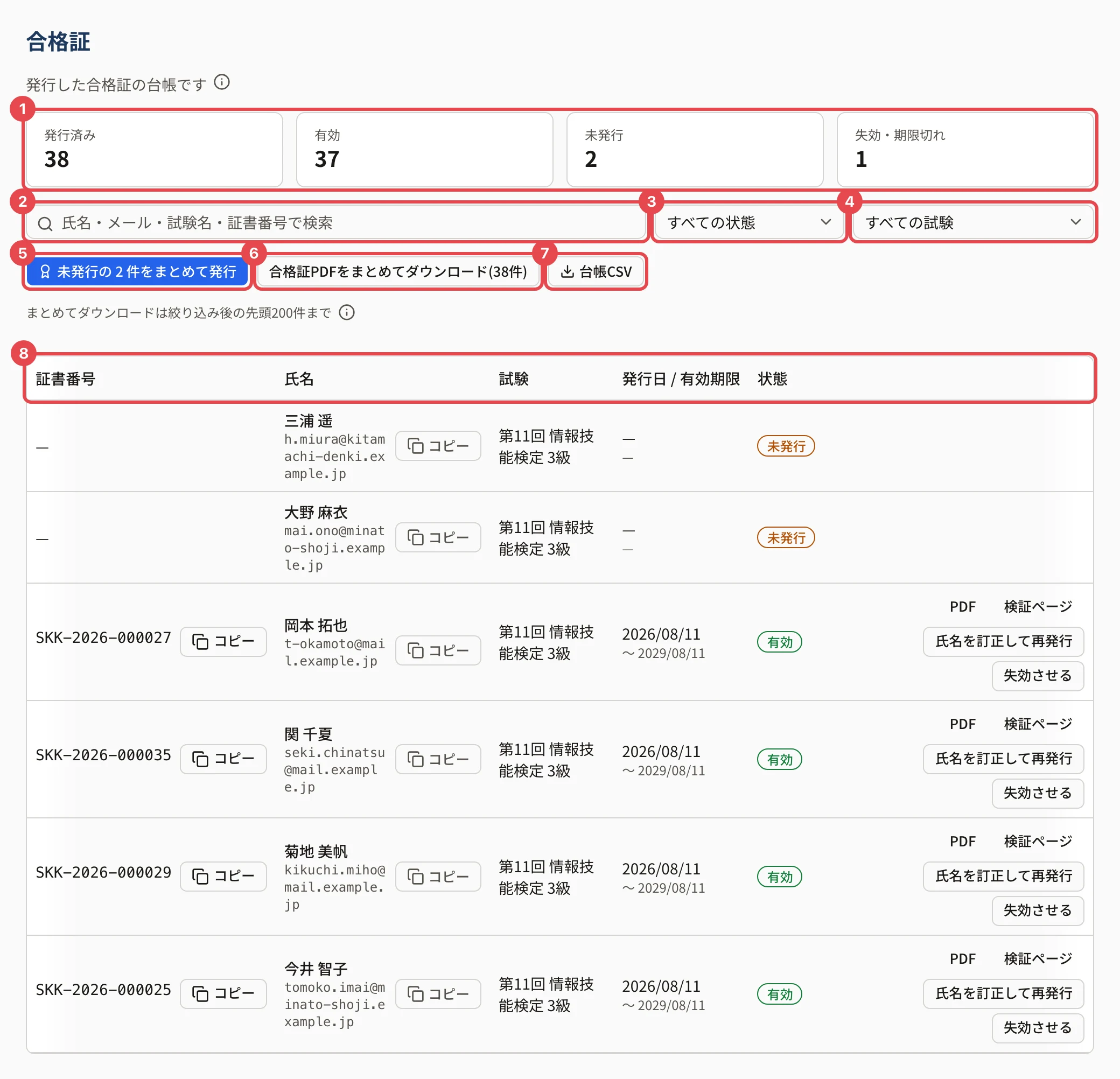Open PDF for 関 千夏's certificate
This screenshot has width=1120, height=1079.
click(963, 724)
